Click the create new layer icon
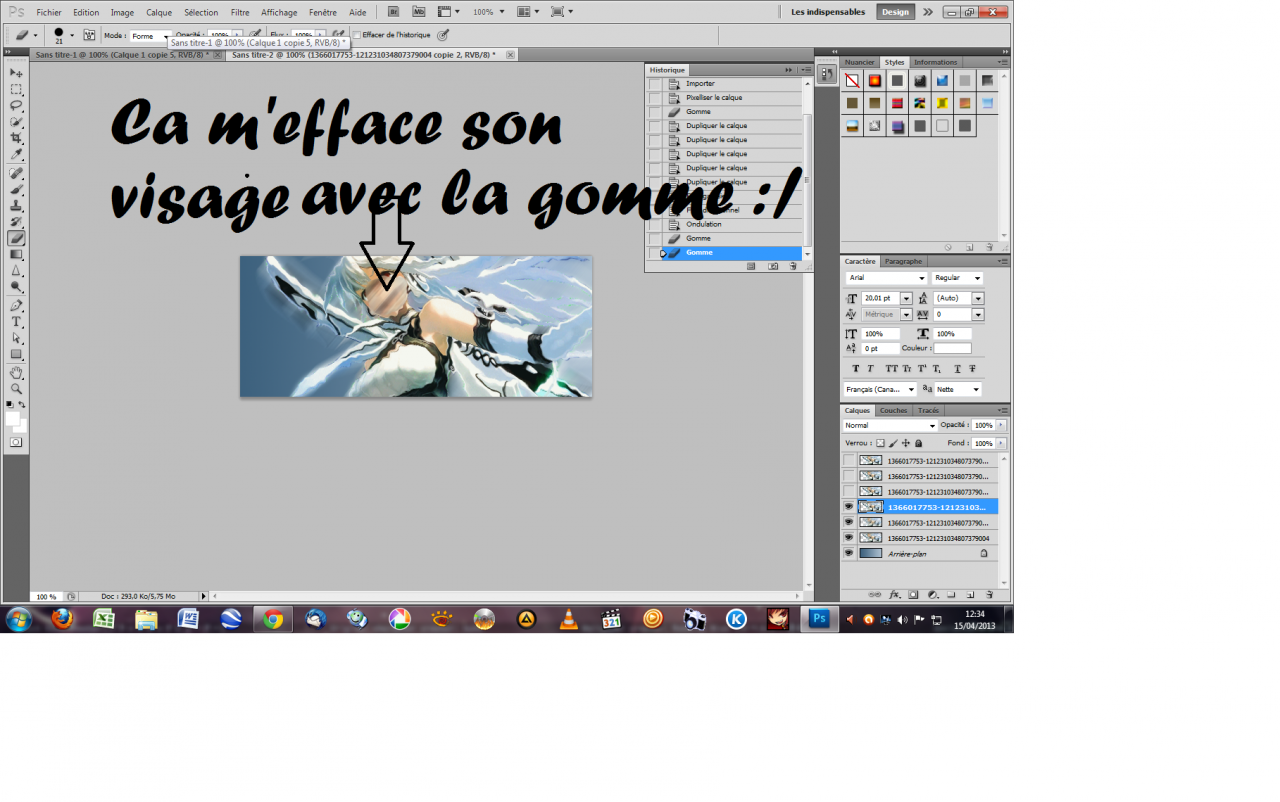Image resolution: width=1280 pixels, height=802 pixels. (970, 594)
